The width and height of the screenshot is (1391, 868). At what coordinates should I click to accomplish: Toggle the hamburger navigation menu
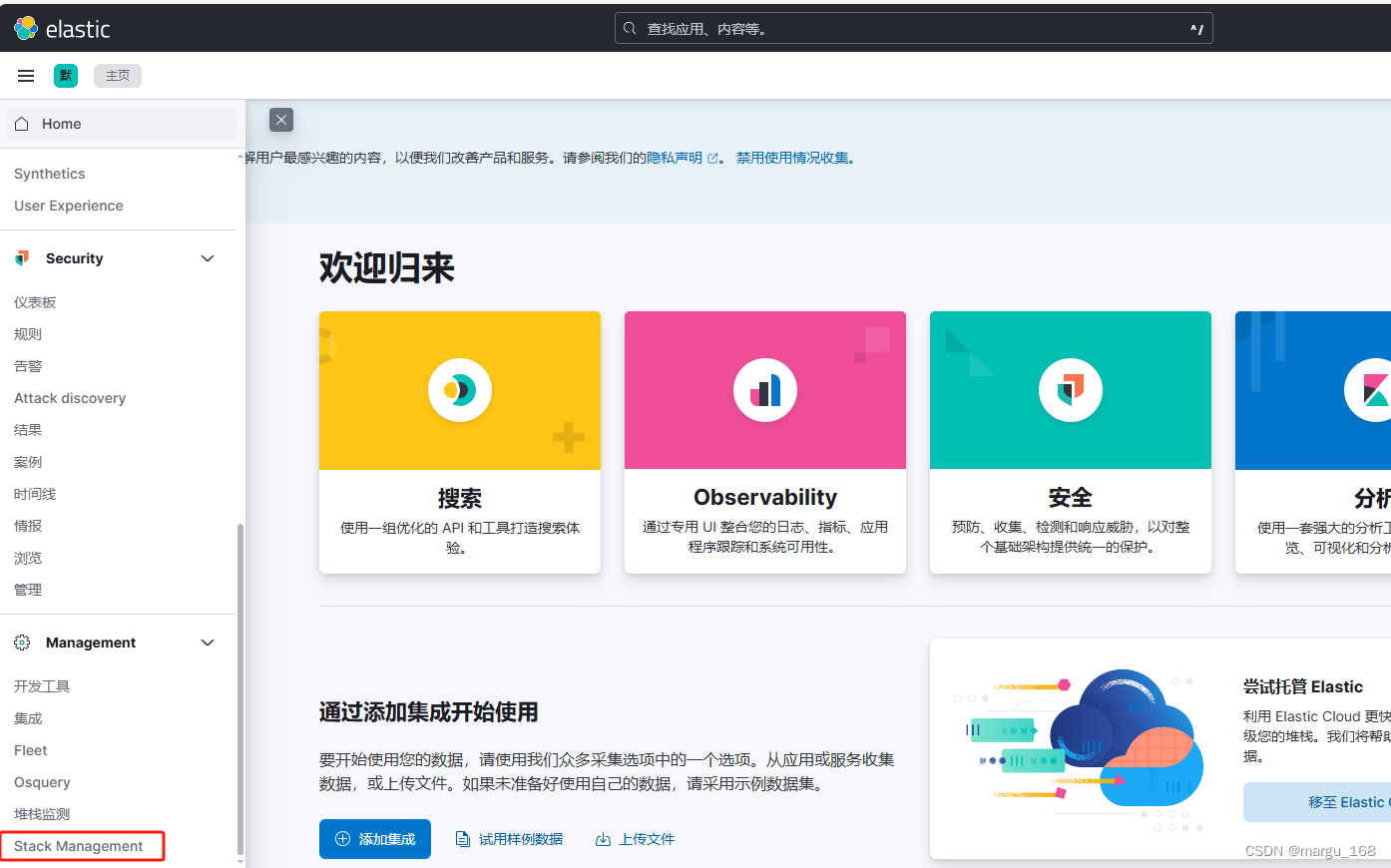[x=26, y=76]
